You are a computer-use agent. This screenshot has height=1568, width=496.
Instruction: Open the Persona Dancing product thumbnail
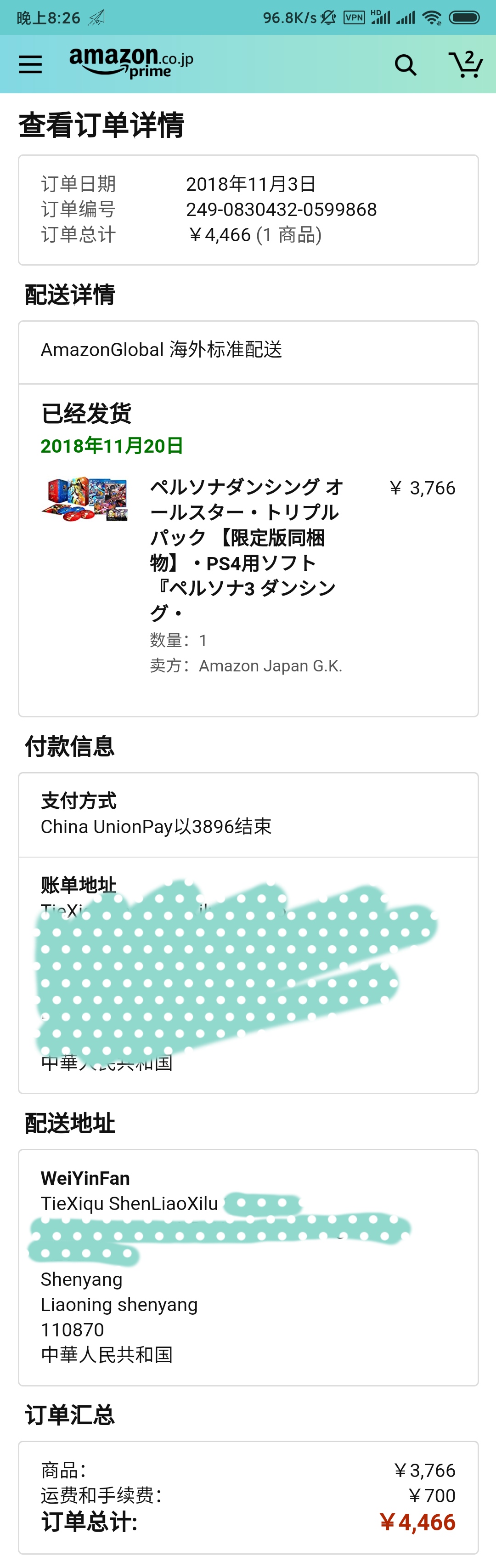(x=85, y=499)
